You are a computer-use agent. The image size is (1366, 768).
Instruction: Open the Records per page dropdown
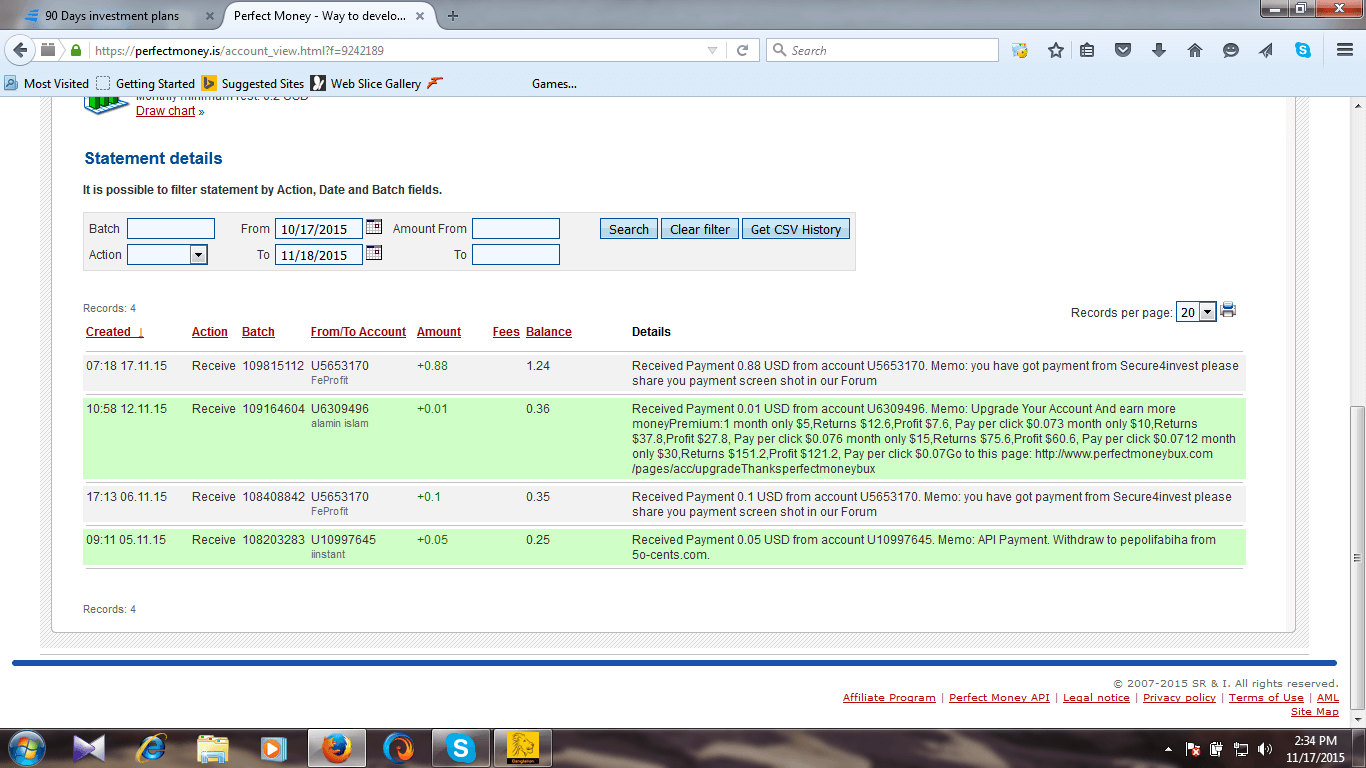[1206, 312]
